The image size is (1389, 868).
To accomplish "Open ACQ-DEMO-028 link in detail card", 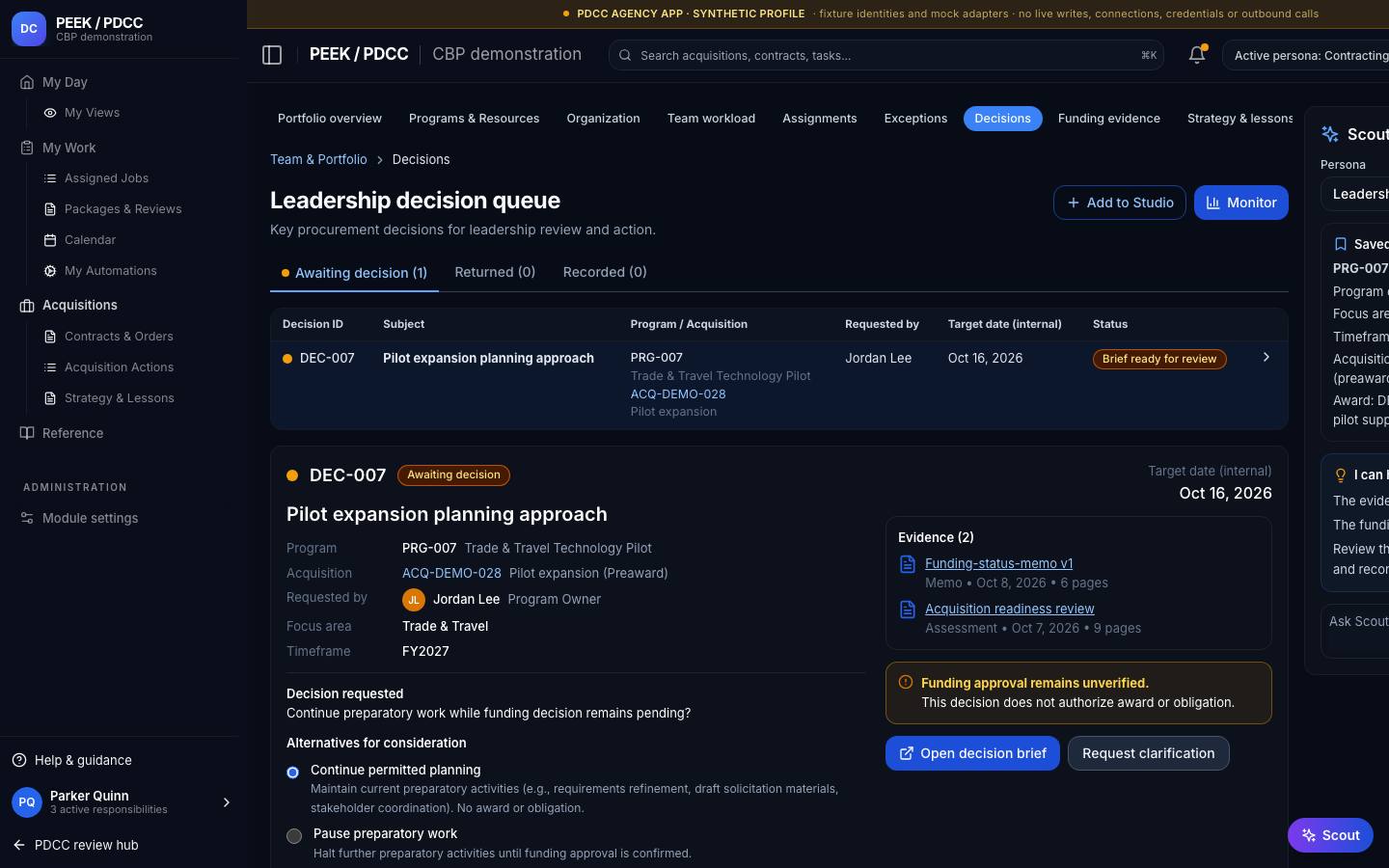I will 451,573.
